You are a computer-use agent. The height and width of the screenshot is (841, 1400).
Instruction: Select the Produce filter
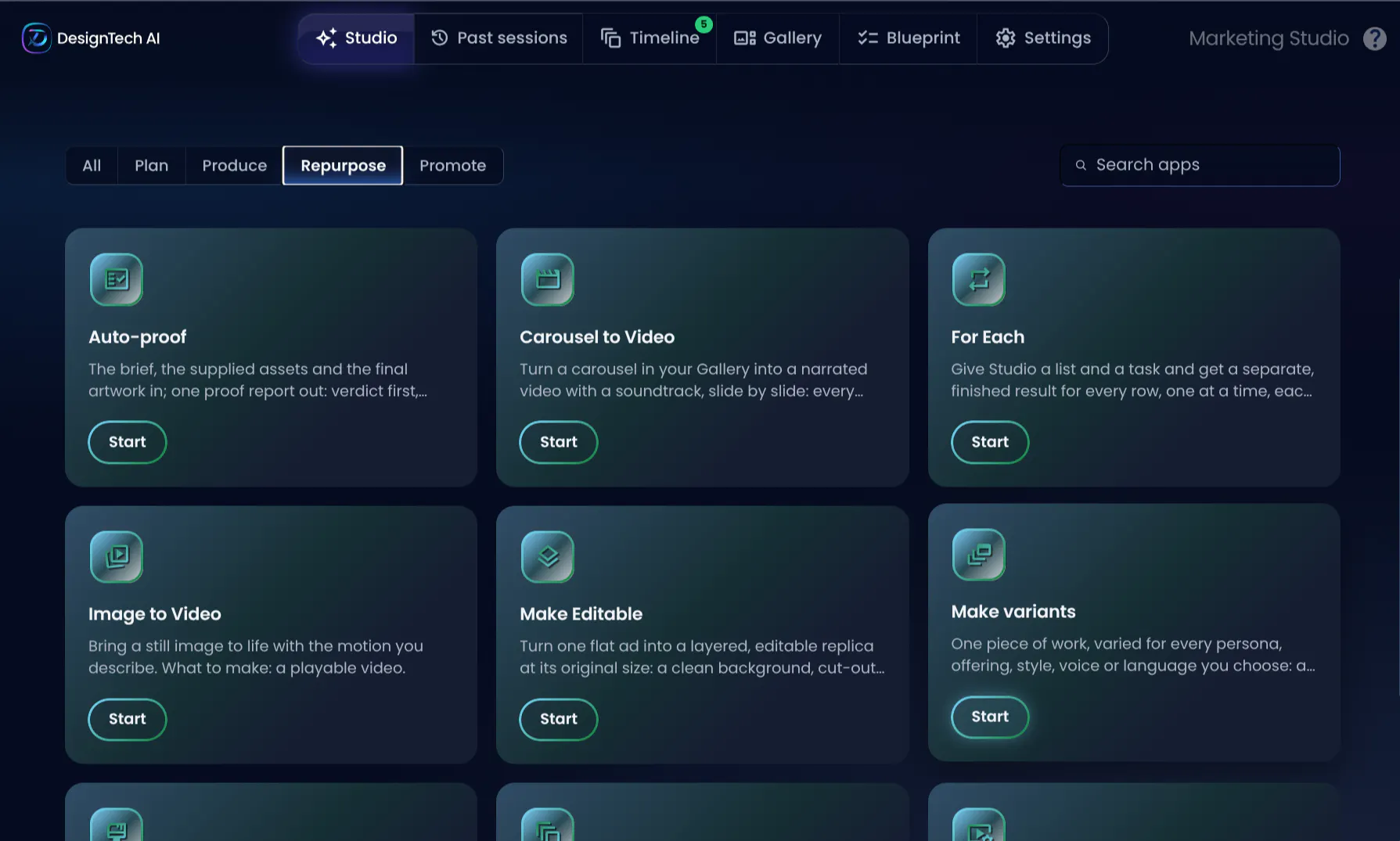click(234, 166)
